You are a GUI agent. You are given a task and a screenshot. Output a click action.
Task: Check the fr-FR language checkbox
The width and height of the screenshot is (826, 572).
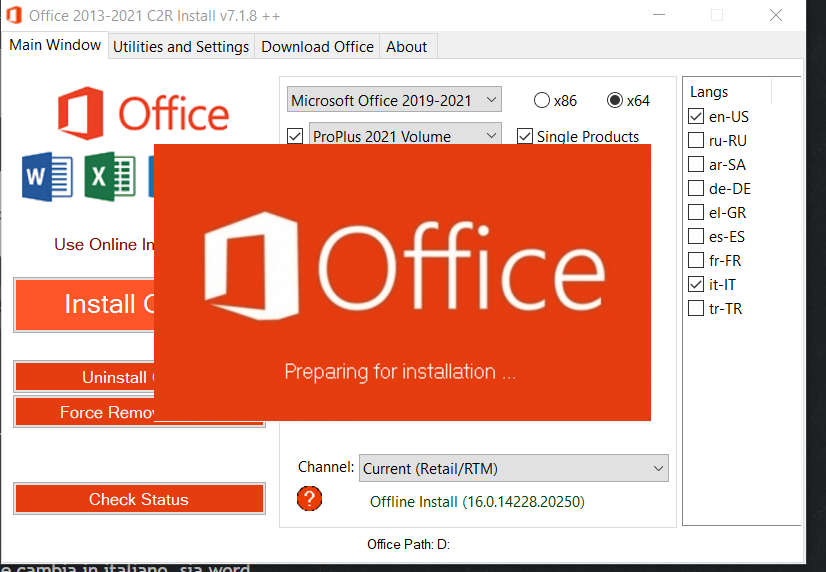pos(696,260)
